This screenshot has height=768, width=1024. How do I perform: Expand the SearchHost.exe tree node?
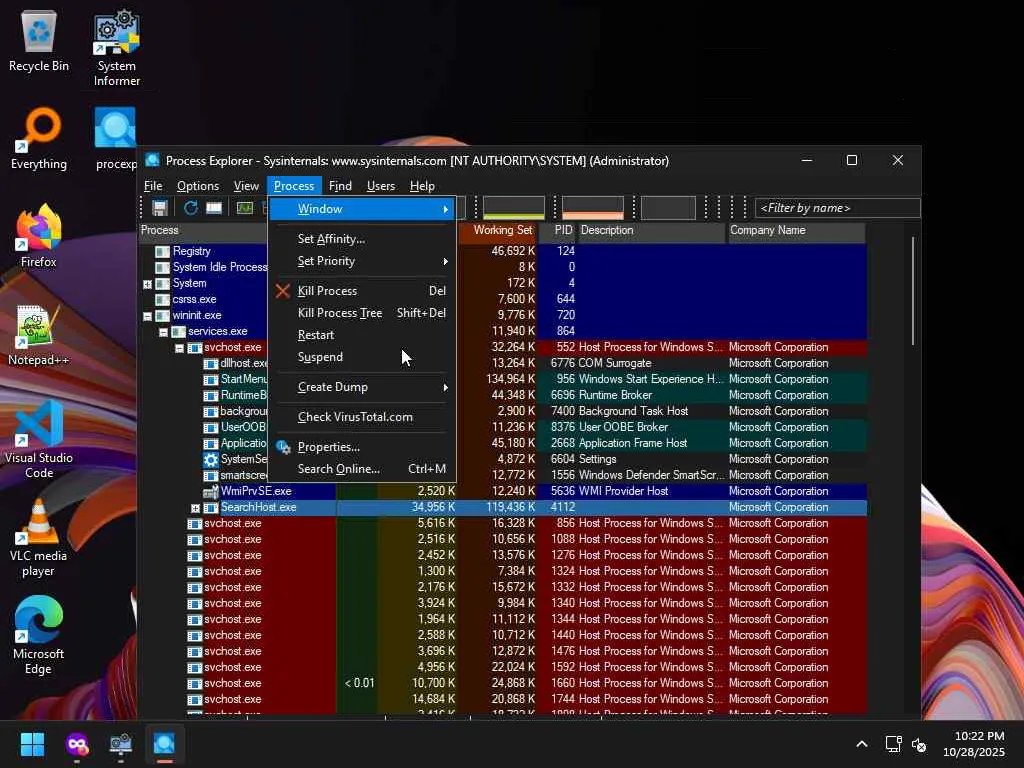pos(195,508)
